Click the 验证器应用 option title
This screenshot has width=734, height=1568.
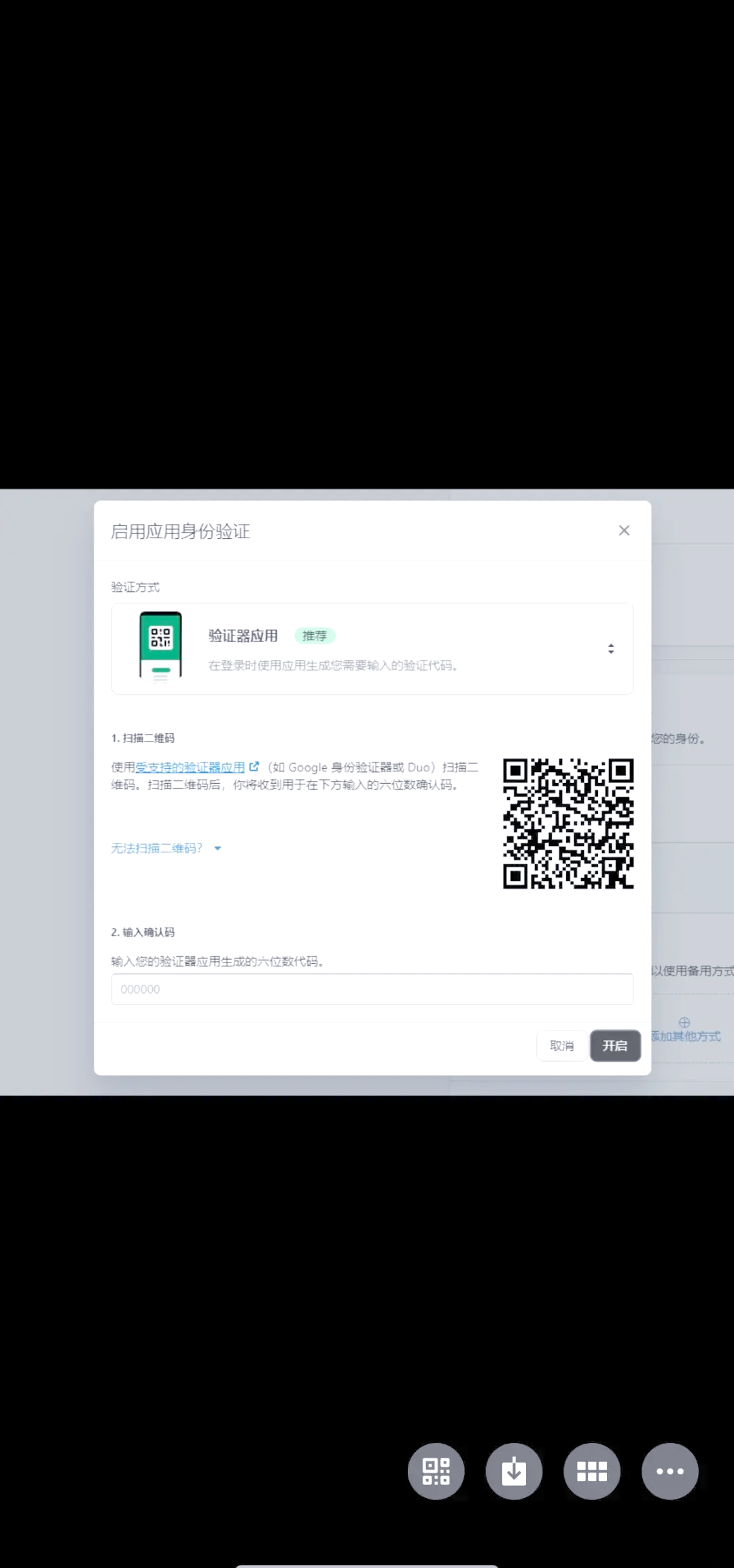(x=243, y=636)
